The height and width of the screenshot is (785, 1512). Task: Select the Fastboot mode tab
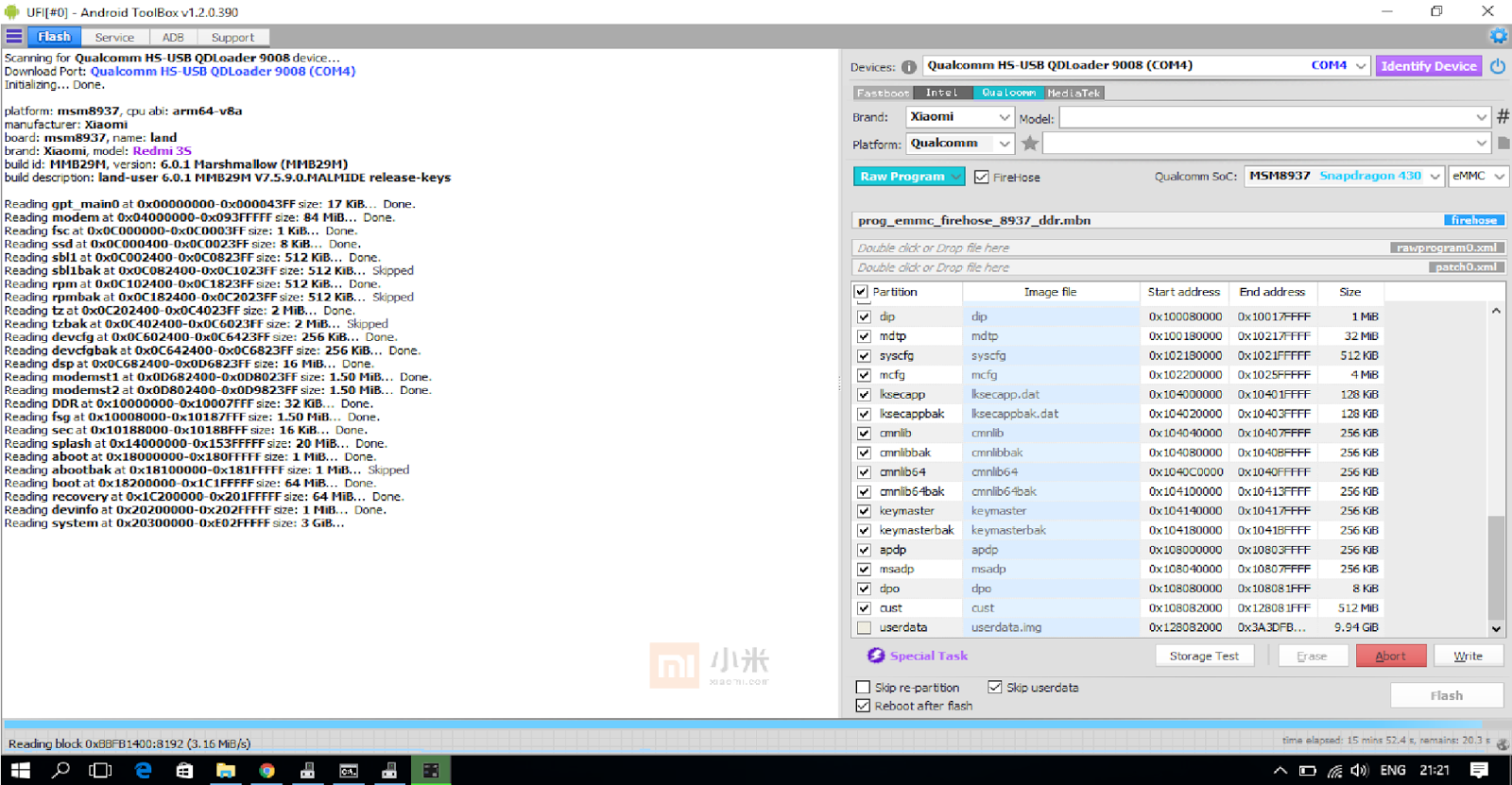tap(883, 93)
